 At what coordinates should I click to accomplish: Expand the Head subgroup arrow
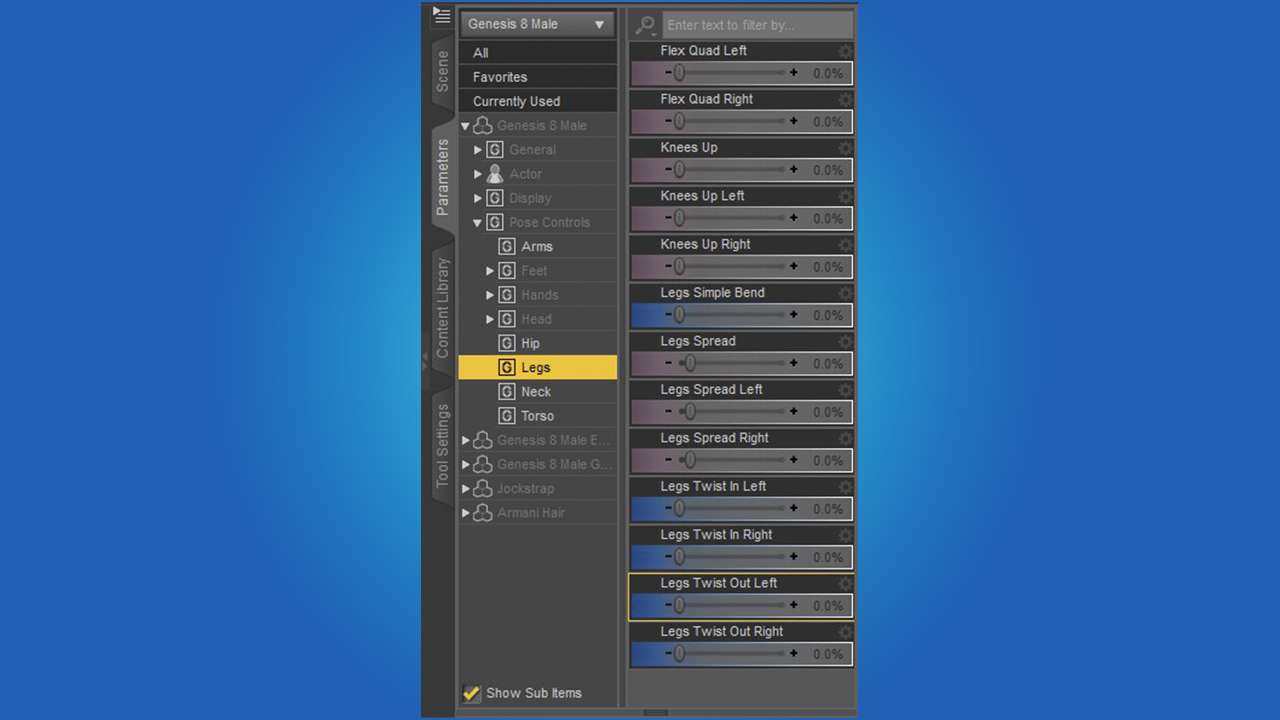tap(490, 319)
